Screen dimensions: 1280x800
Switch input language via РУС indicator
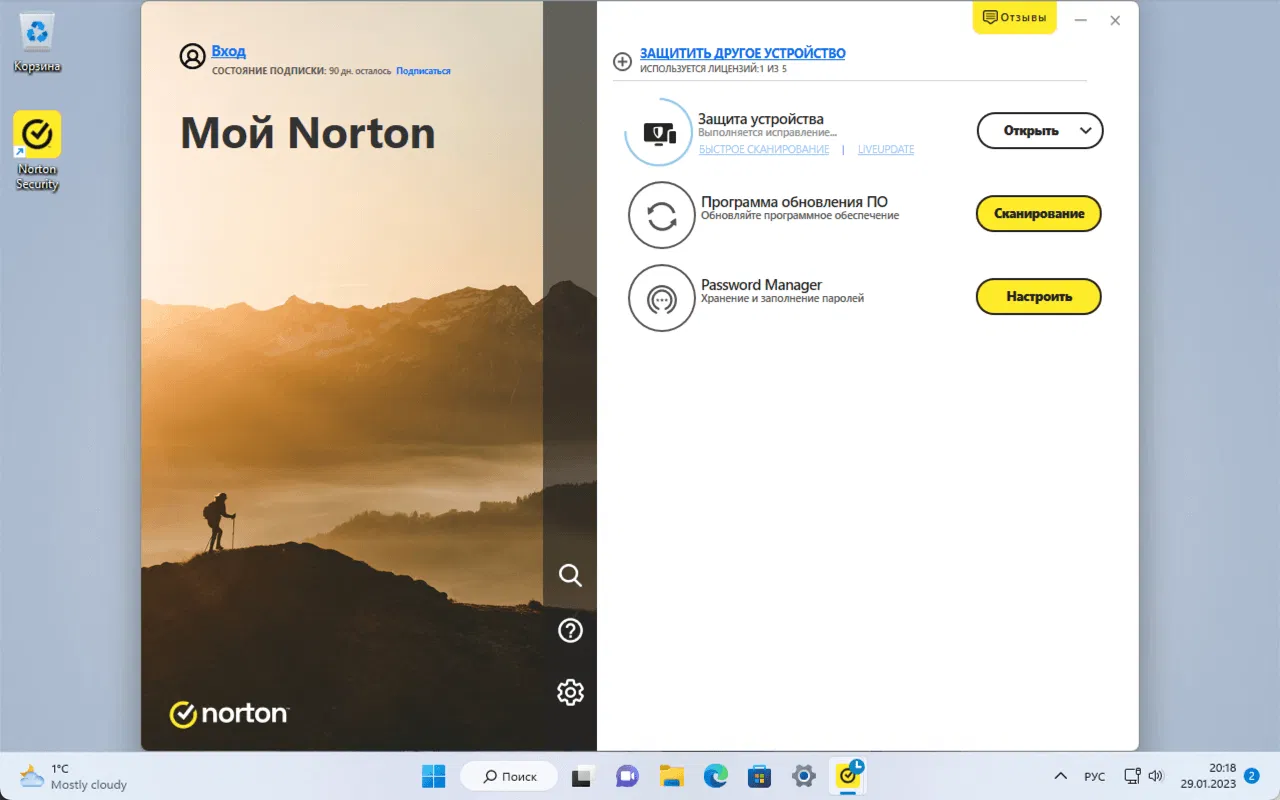pyautogui.click(x=1094, y=776)
